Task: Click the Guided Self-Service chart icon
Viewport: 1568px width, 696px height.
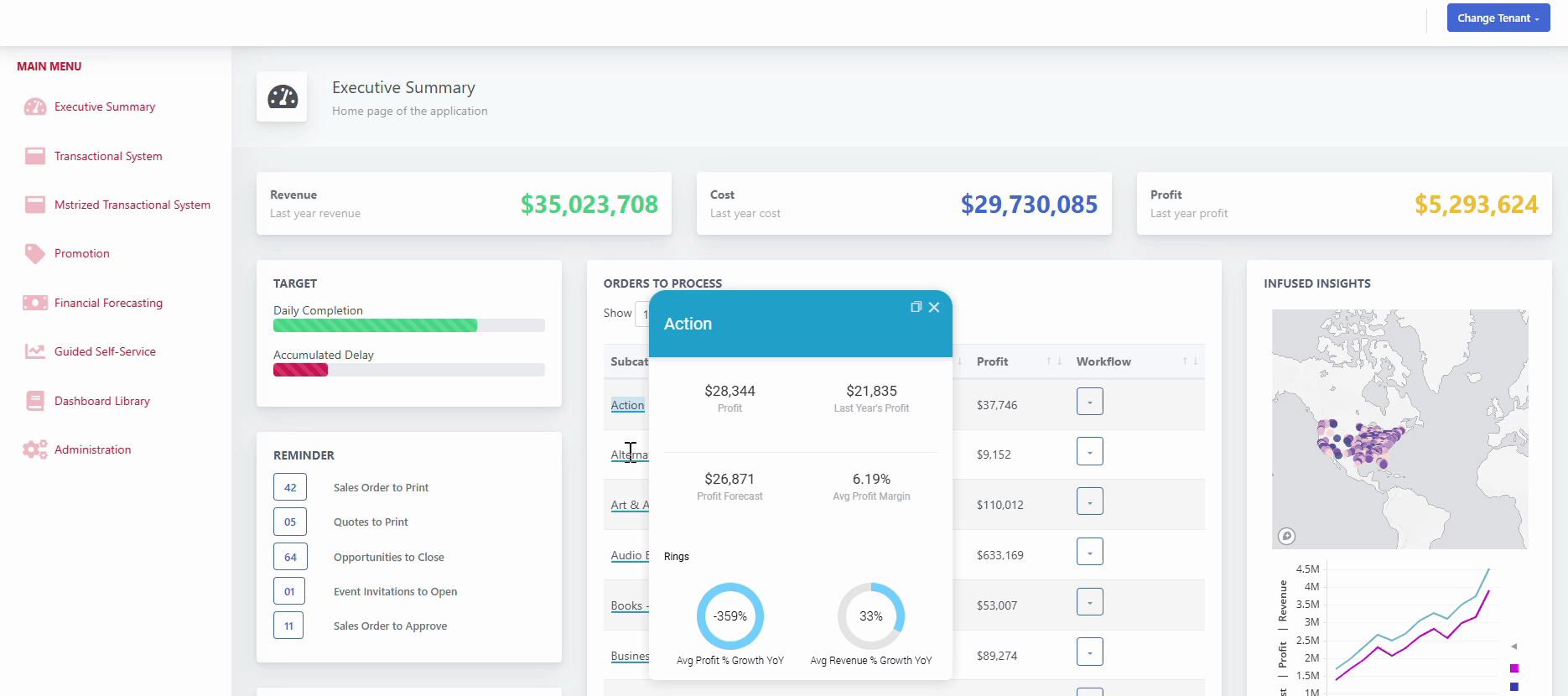Action: 35,351
